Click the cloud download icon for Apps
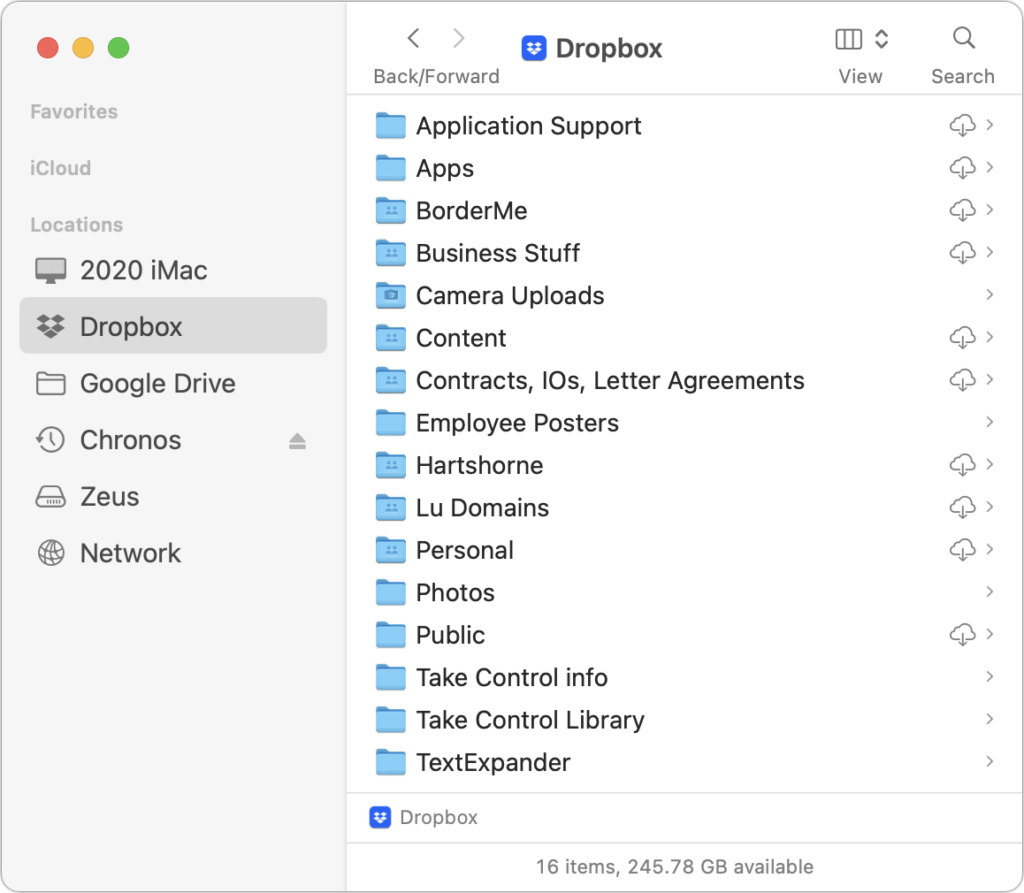This screenshot has width=1024, height=893. [x=962, y=167]
